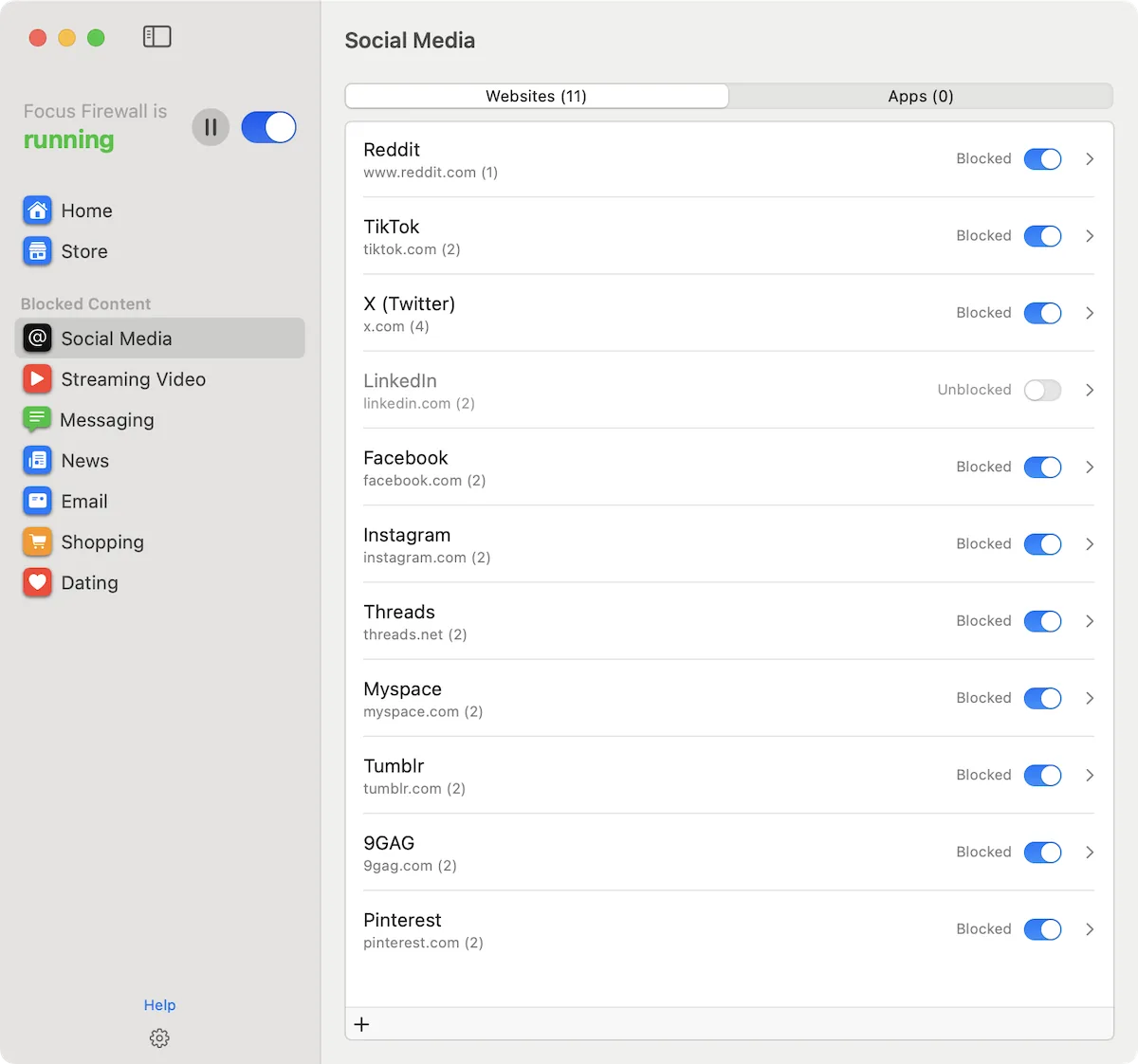Open Messaging in the sidebar

pos(159,420)
